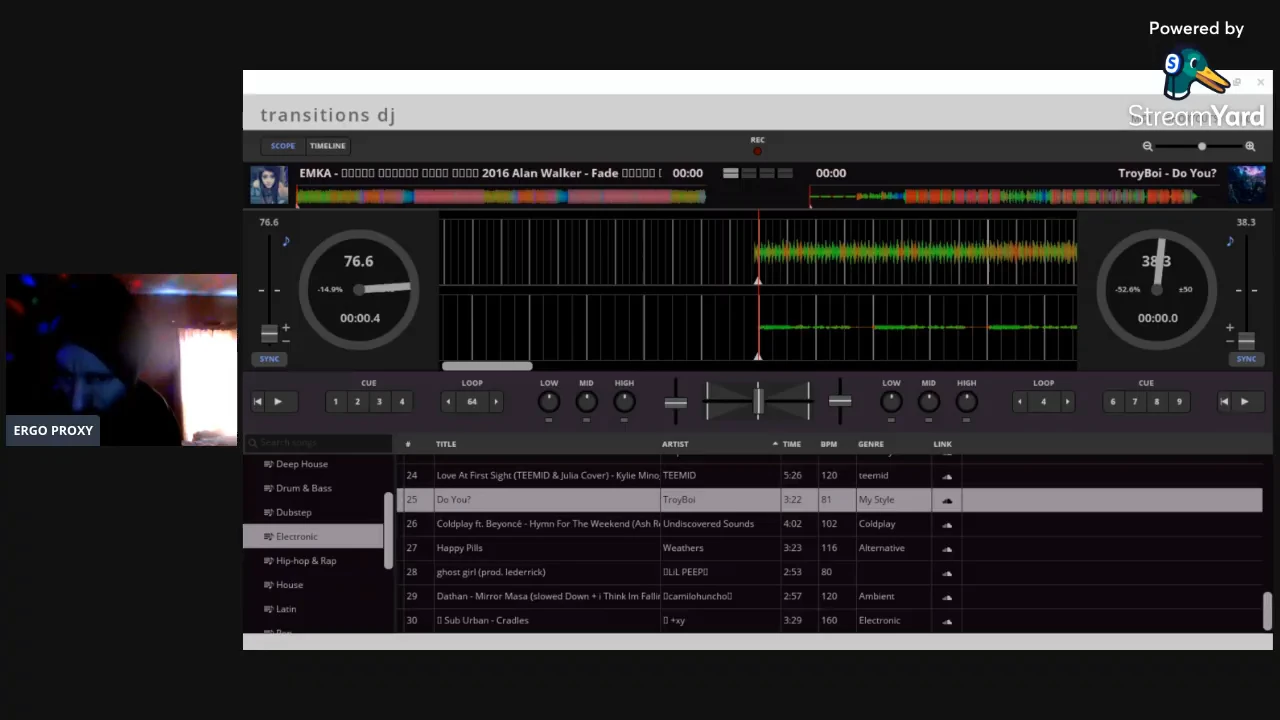Jump to start on the left deck
Screen dimensions: 1280x720
pyautogui.click(x=258, y=402)
